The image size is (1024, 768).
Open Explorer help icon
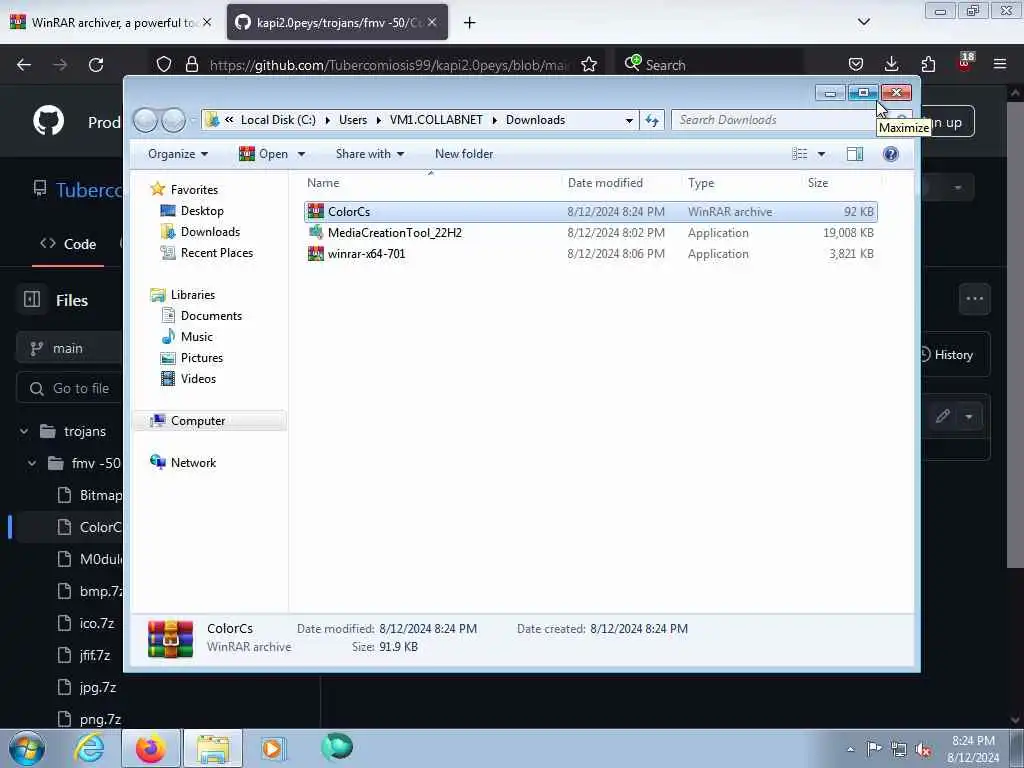pos(890,153)
